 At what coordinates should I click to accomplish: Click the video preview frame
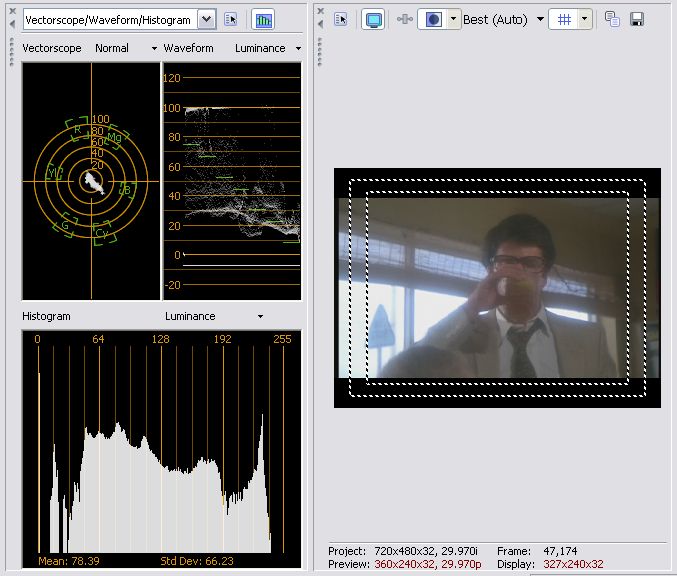point(497,288)
